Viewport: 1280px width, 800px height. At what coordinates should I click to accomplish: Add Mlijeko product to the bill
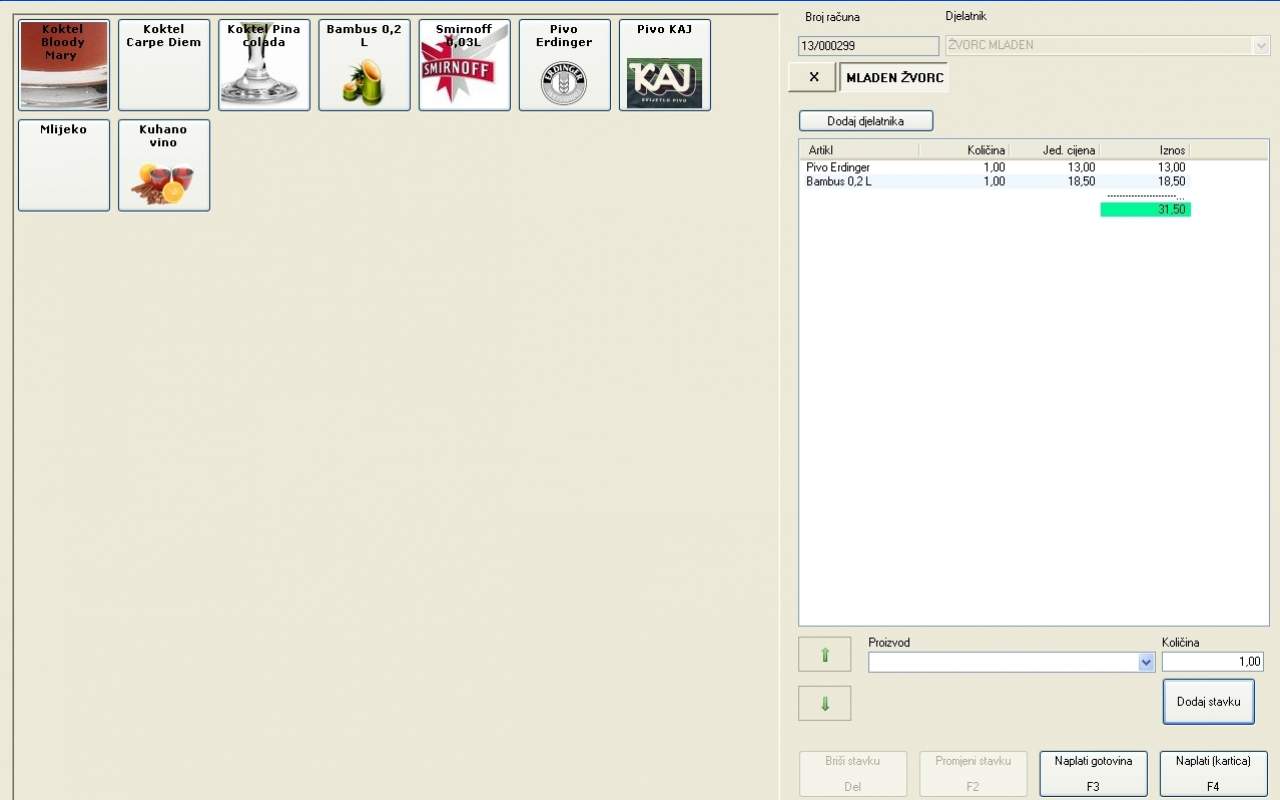click(64, 165)
